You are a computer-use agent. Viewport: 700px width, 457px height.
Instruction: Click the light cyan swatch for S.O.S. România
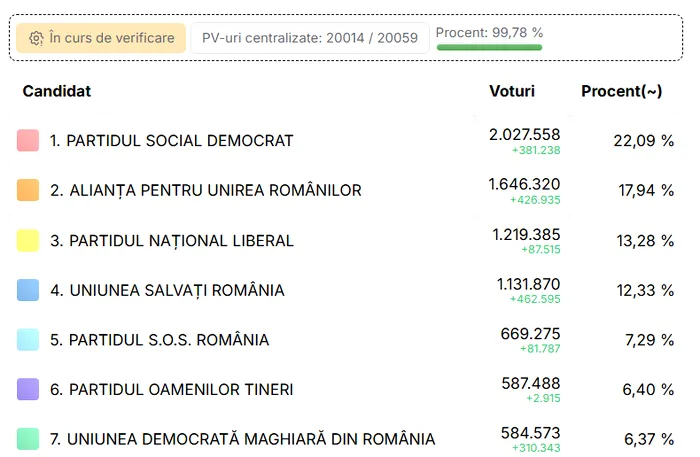click(x=28, y=340)
